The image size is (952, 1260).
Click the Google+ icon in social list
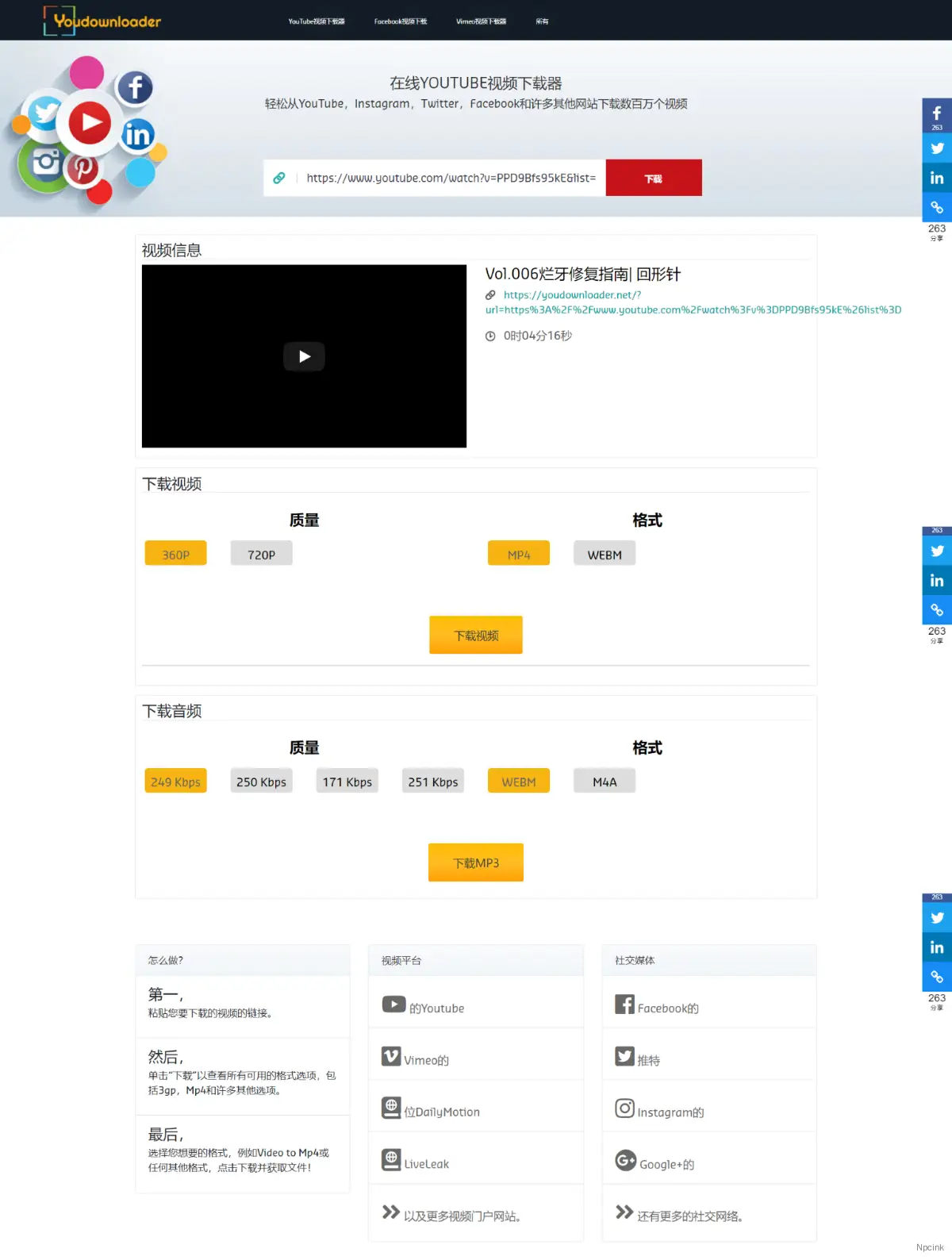tap(625, 1160)
